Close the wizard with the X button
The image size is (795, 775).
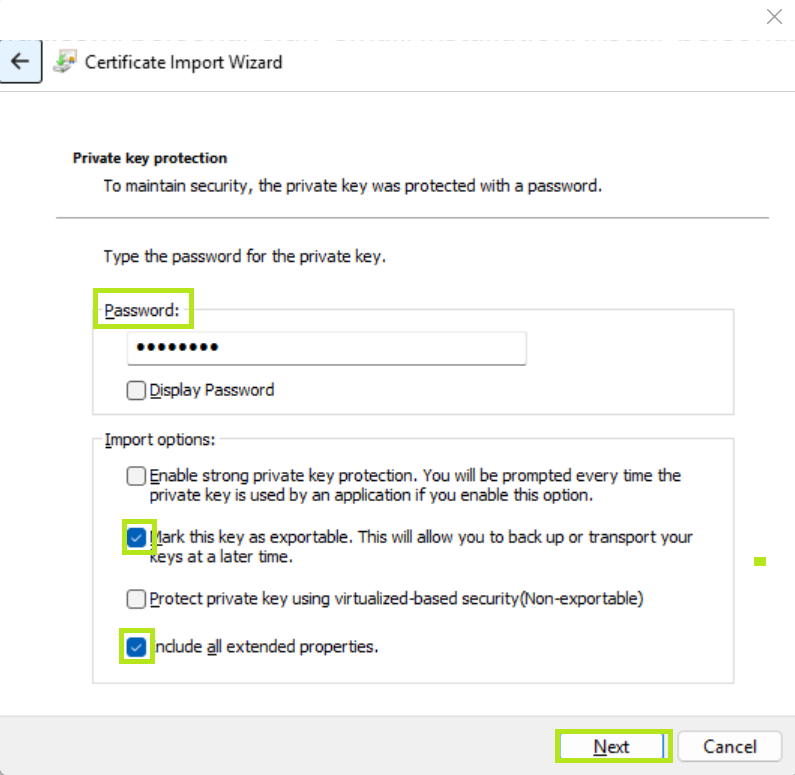click(774, 17)
